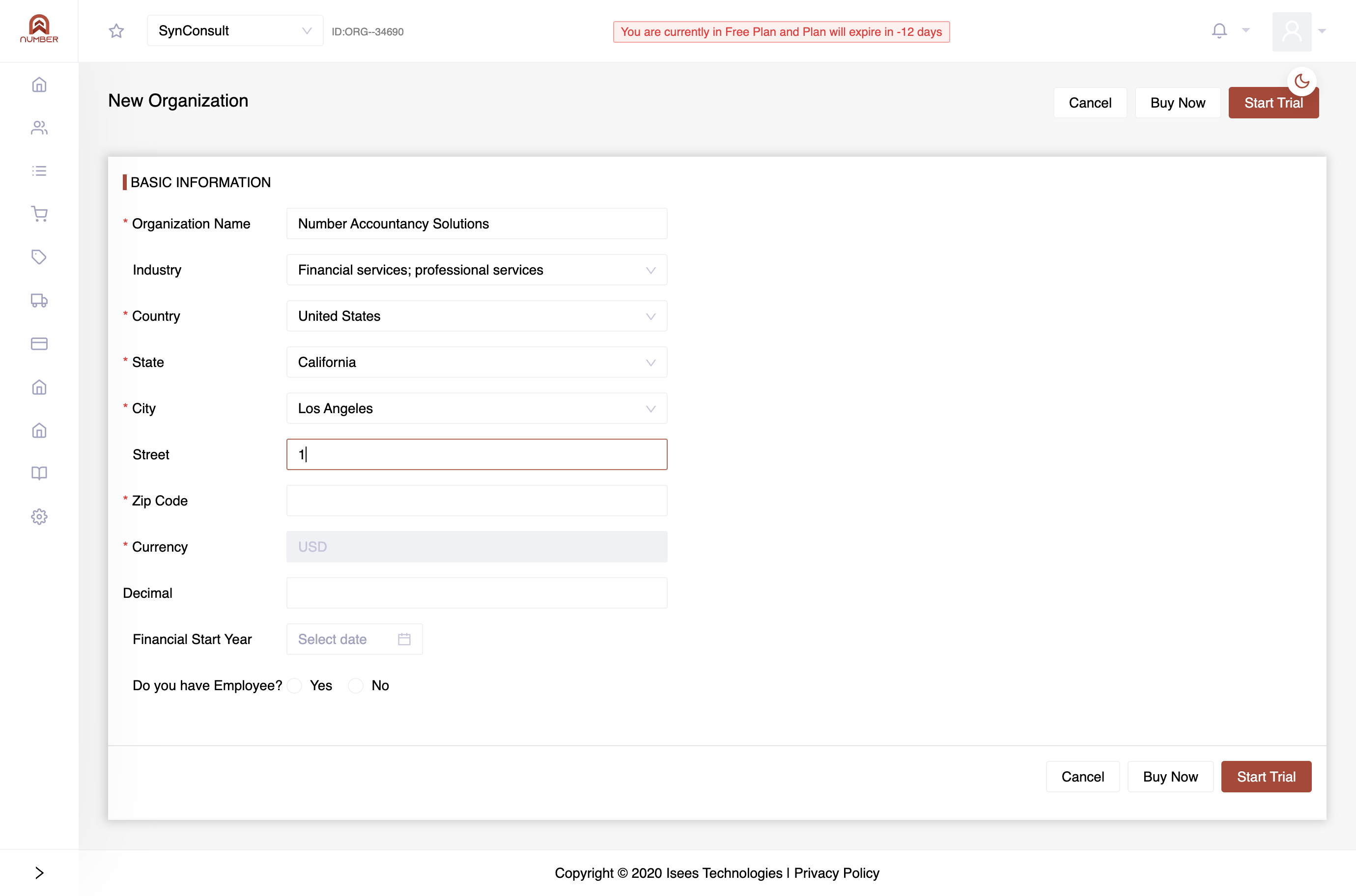This screenshot has height=896, width=1356.
Task: Open the Industry dropdown
Action: [477, 270]
